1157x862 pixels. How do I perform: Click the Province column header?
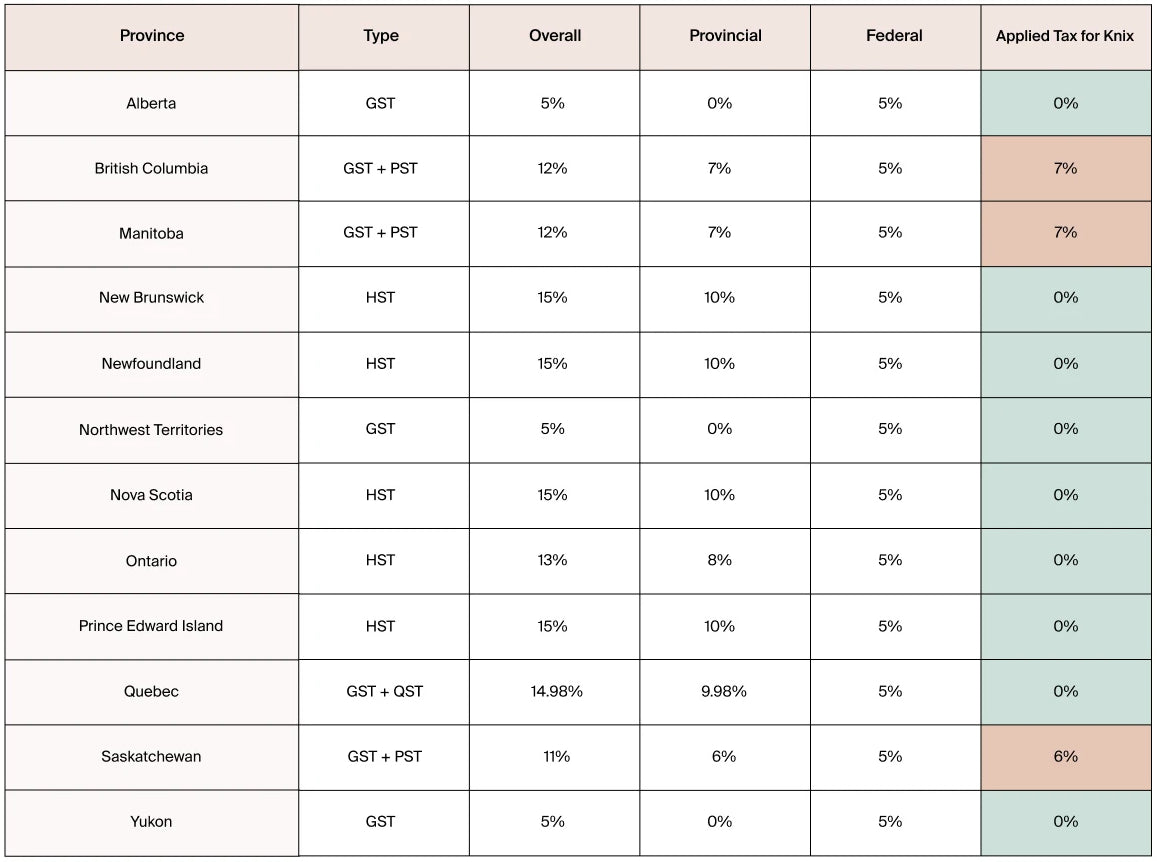pyautogui.click(x=152, y=36)
